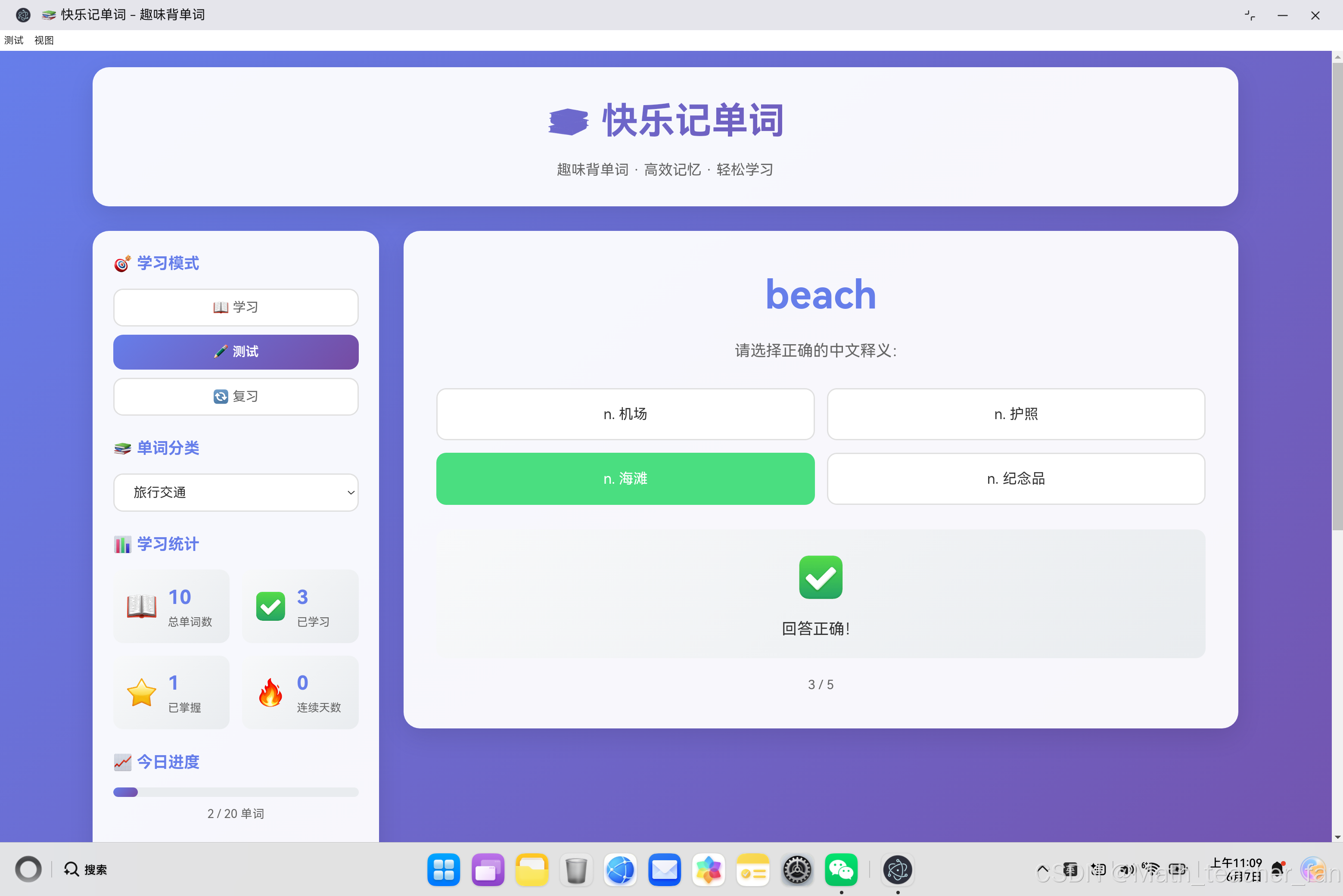Click the '回答正确!' feedback text
The width and height of the screenshot is (1343, 896).
point(816,628)
